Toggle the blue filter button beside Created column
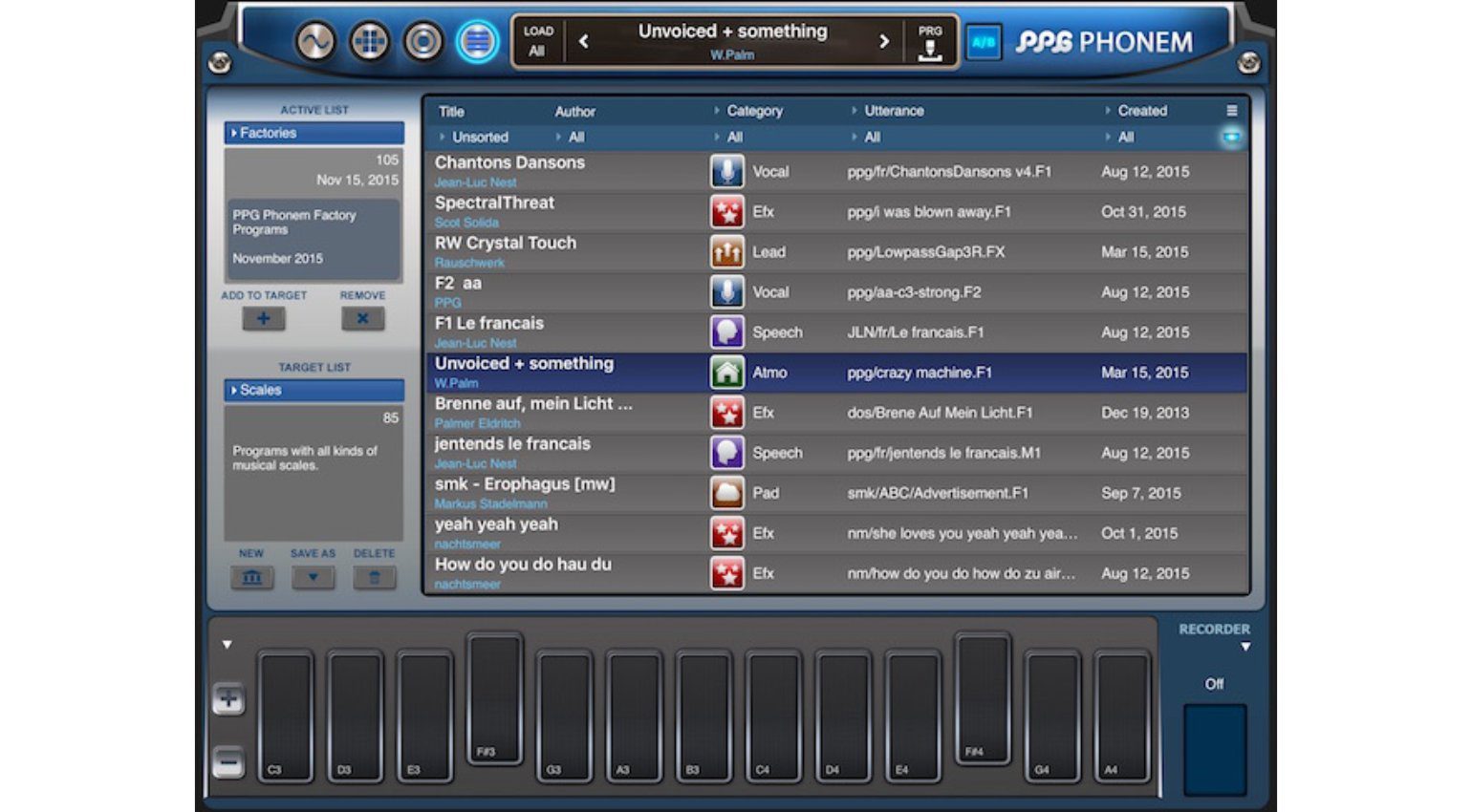This screenshot has height=812, width=1472. [1231, 138]
